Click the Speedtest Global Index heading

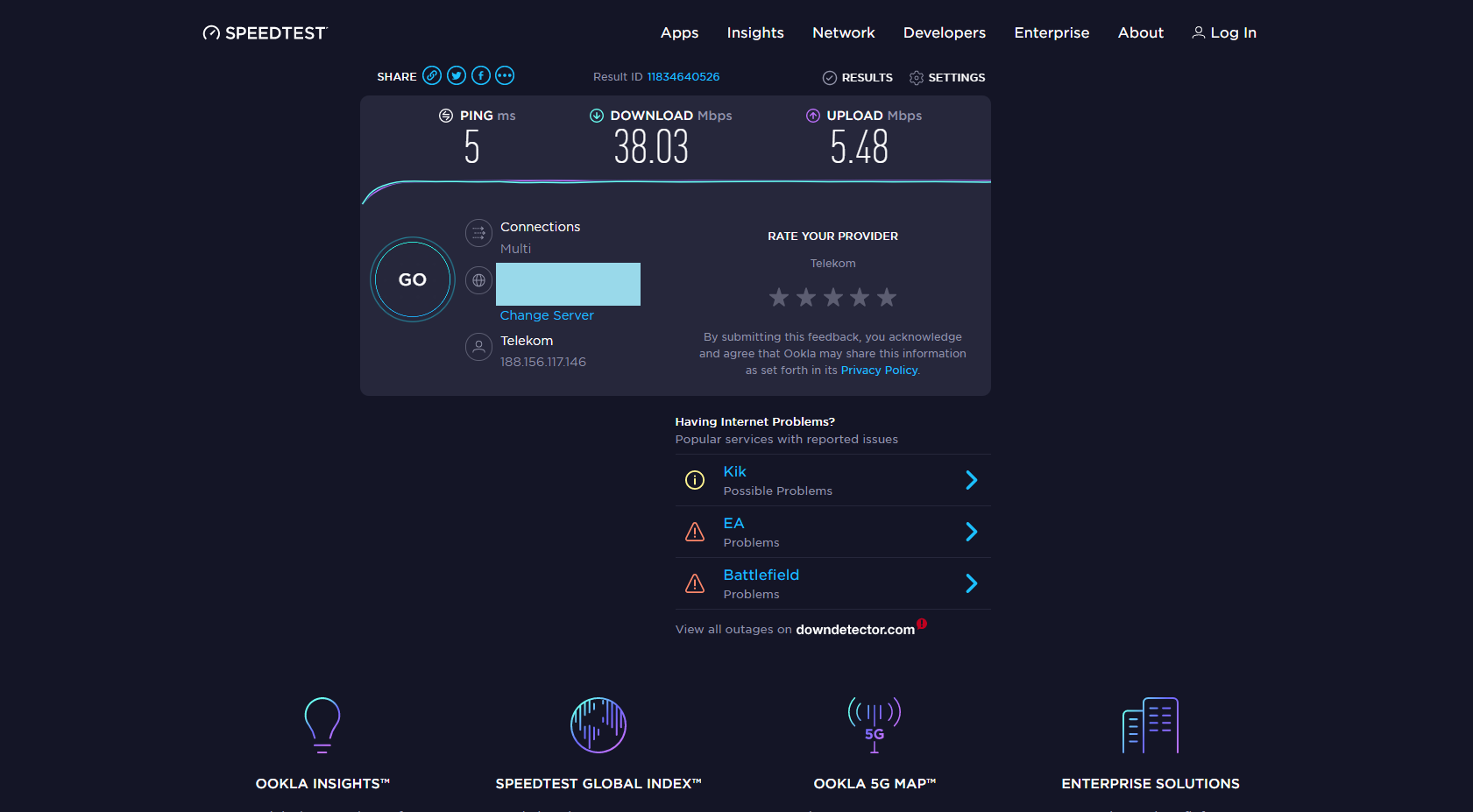coord(598,784)
